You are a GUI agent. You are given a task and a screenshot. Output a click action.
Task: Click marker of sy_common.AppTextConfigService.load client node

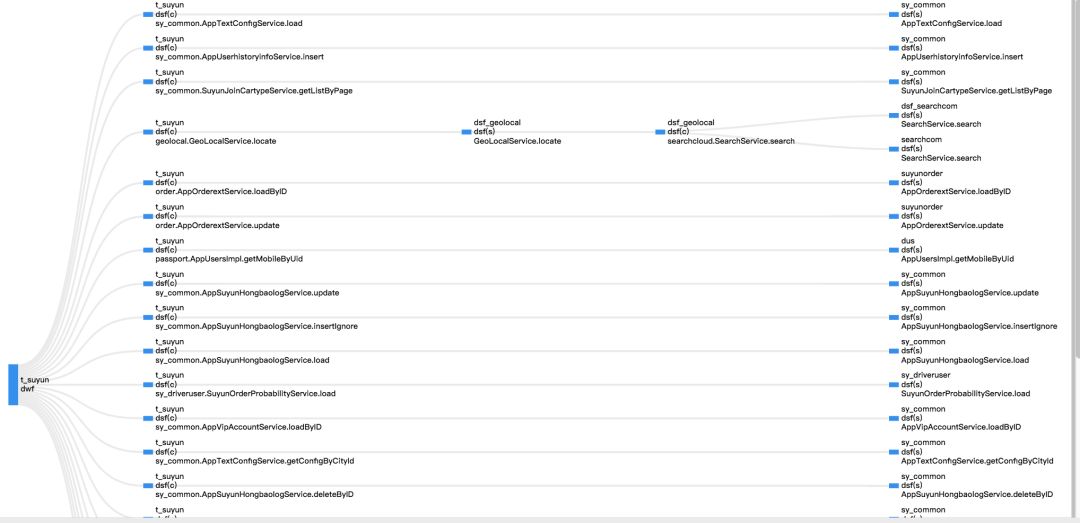(148, 14)
